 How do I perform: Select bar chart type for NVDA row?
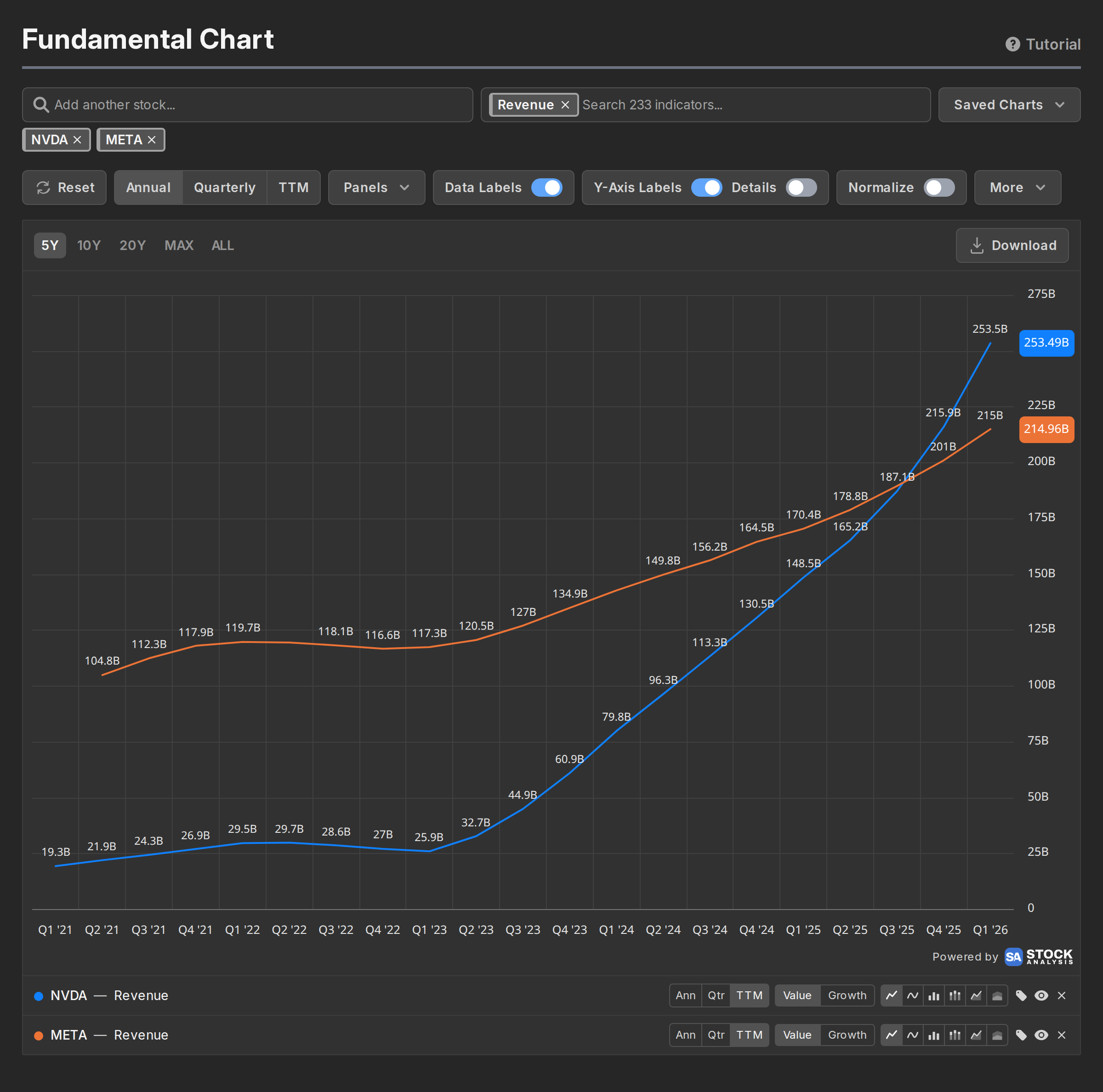click(x=934, y=995)
